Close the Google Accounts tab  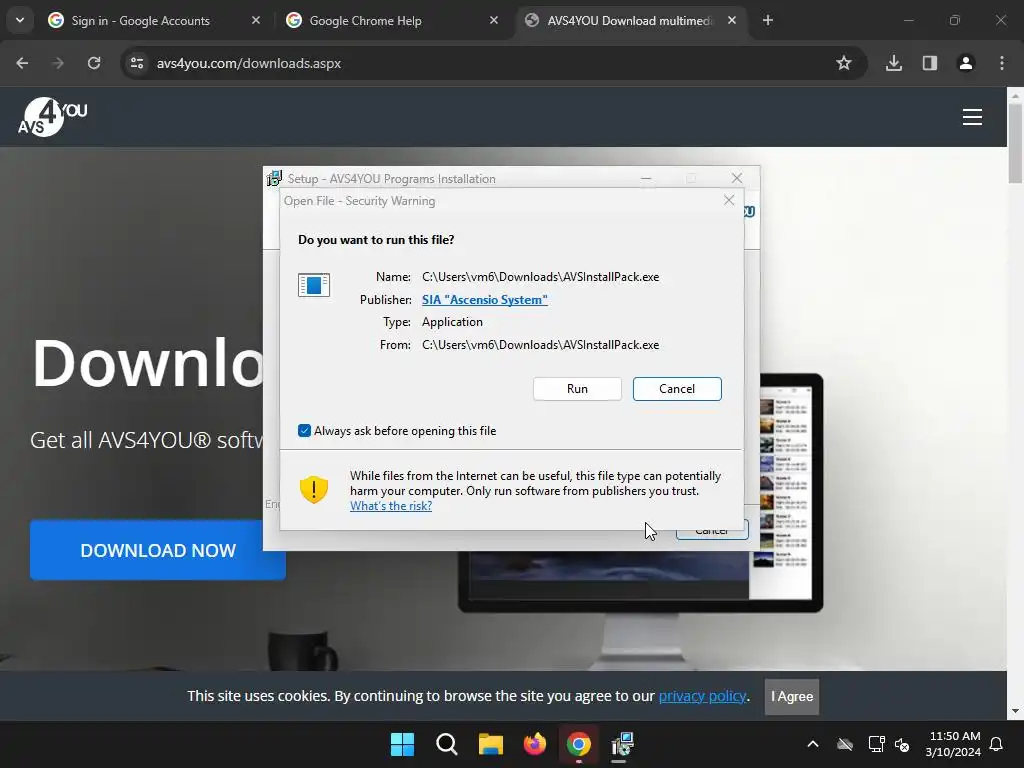pyautogui.click(x=256, y=20)
